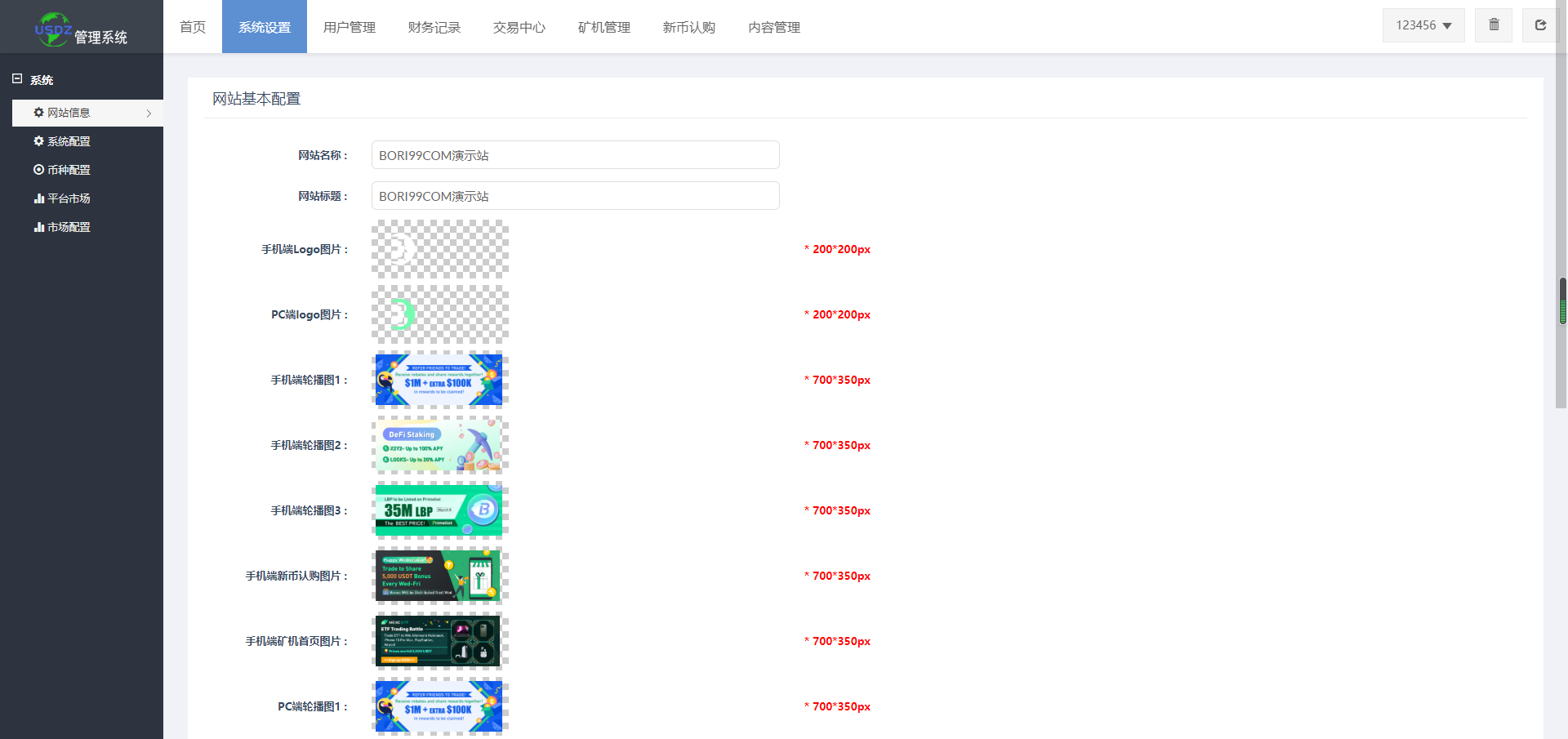The image size is (1568, 739).
Task: Click the trash can icon in header
Action: [1494, 25]
